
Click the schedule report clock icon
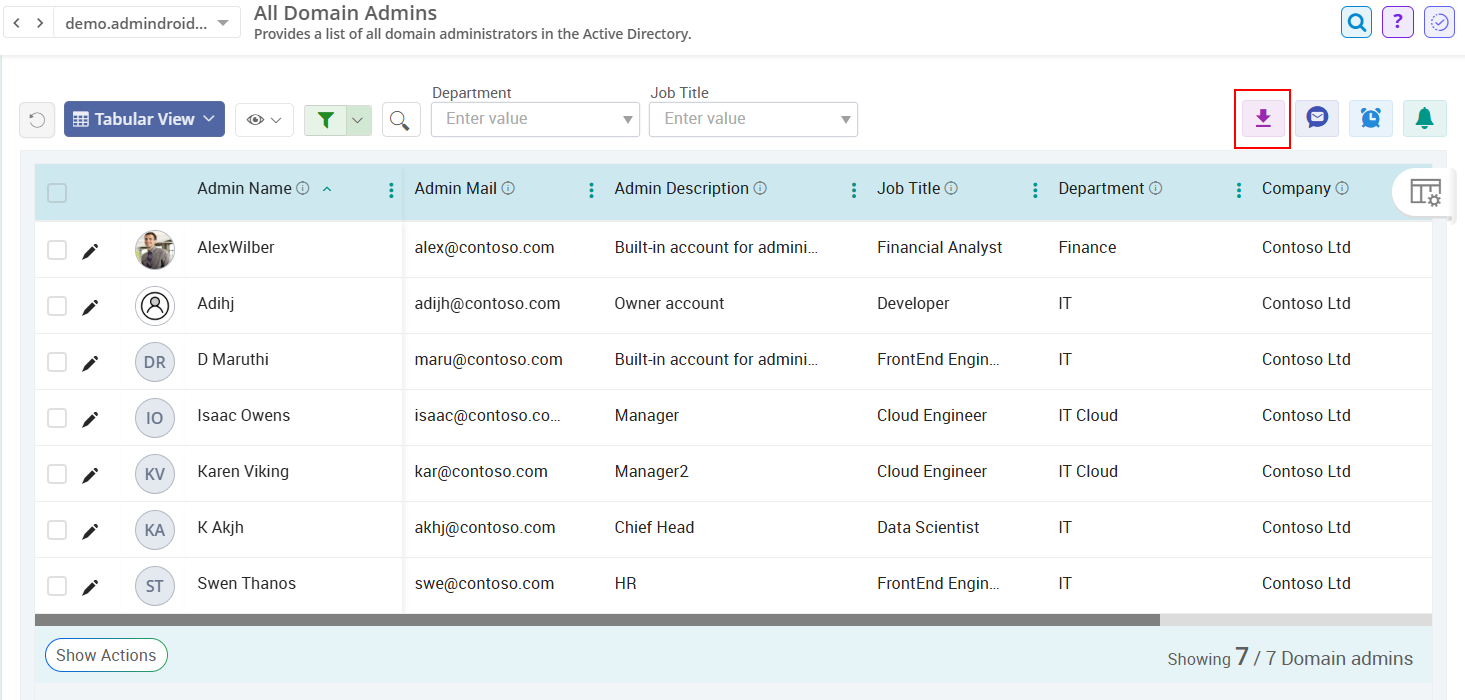click(x=1370, y=118)
